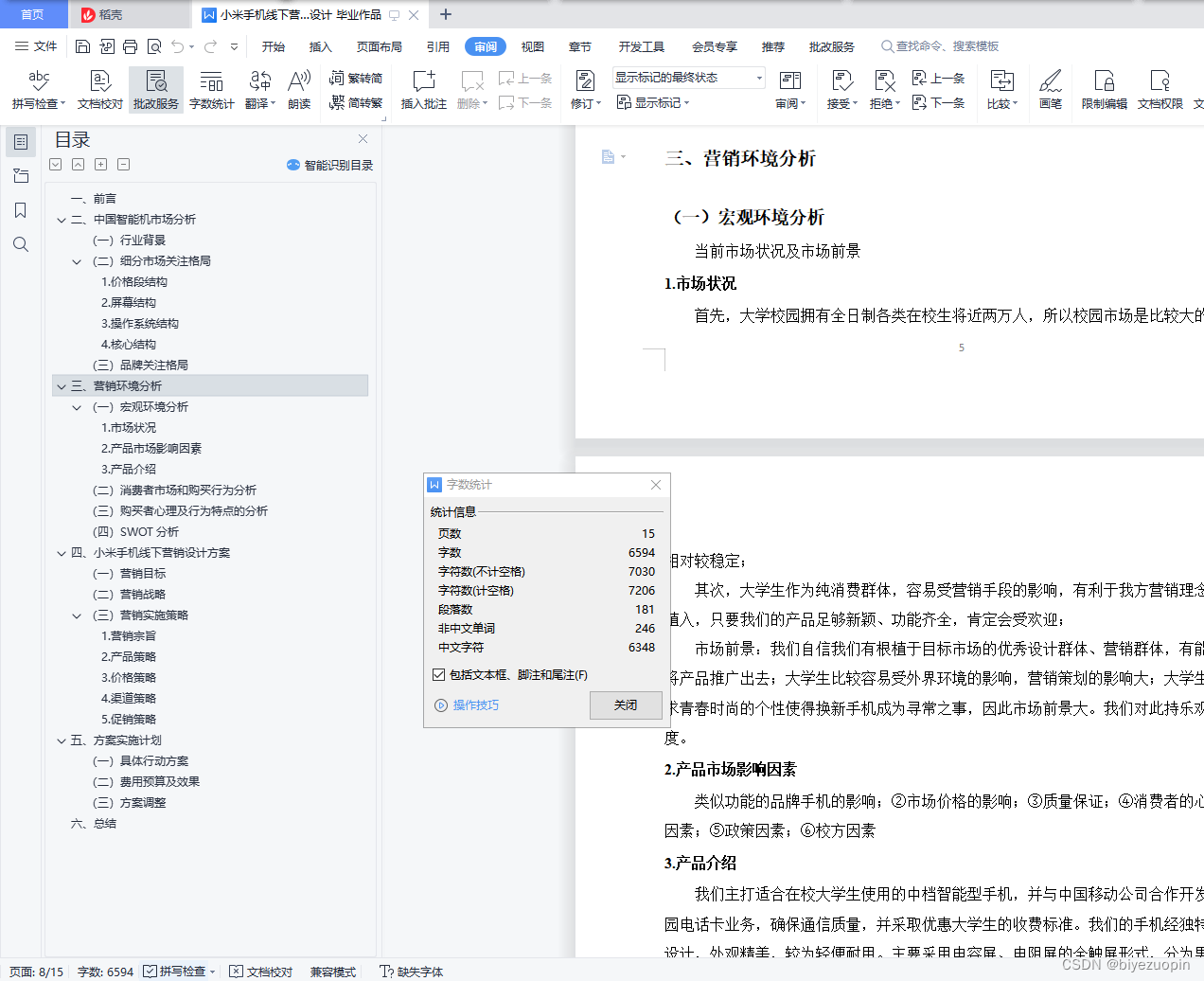This screenshot has width=1204, height=981.
Task: Open the 插入 ribbon tab
Action: pyautogui.click(x=321, y=46)
